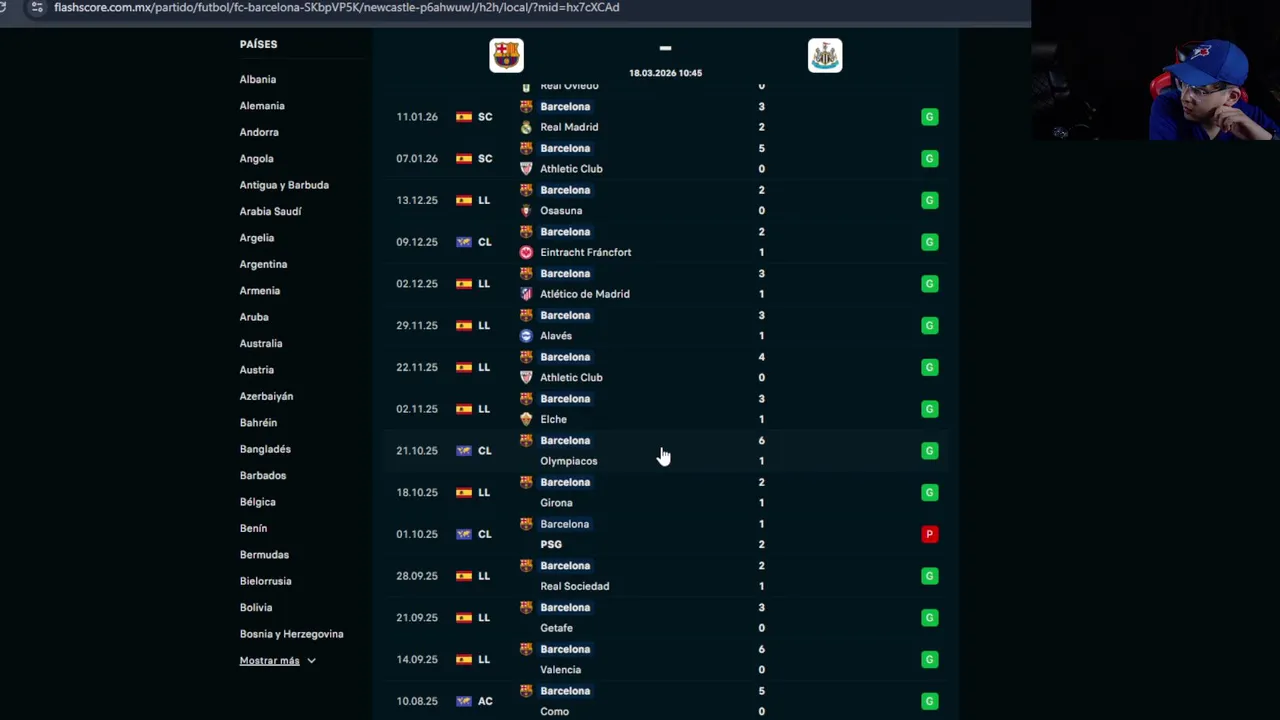Click green G badge for Alavés match
Screen dimensions: 1280x720
(x=929, y=325)
